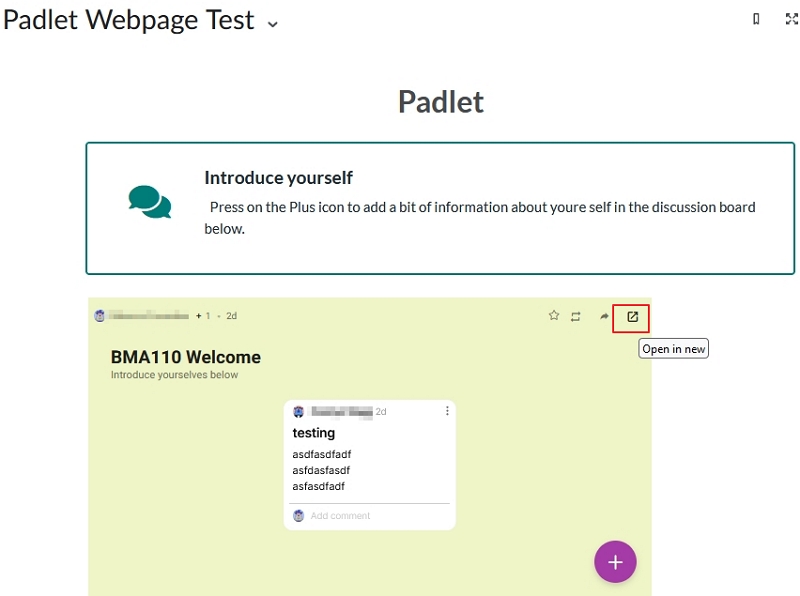Screen dimensions: 800x596
Task: Expand the Padlet Webpage Test title dropdown
Action: pos(273,24)
